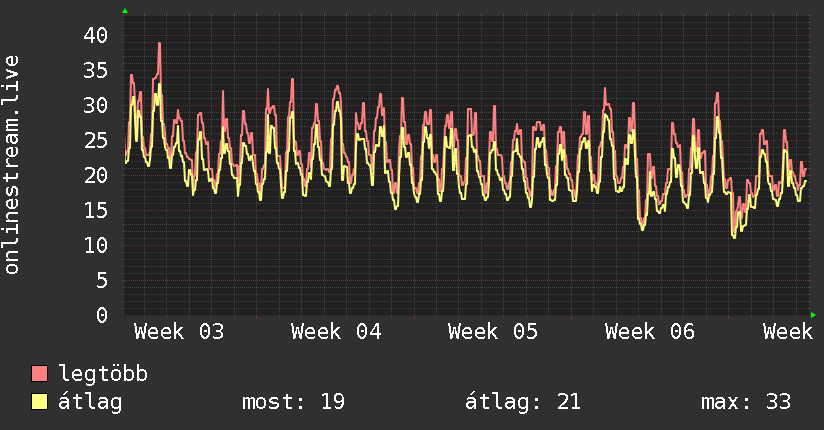Click the y-axis value 10

pyautogui.click(x=95, y=245)
